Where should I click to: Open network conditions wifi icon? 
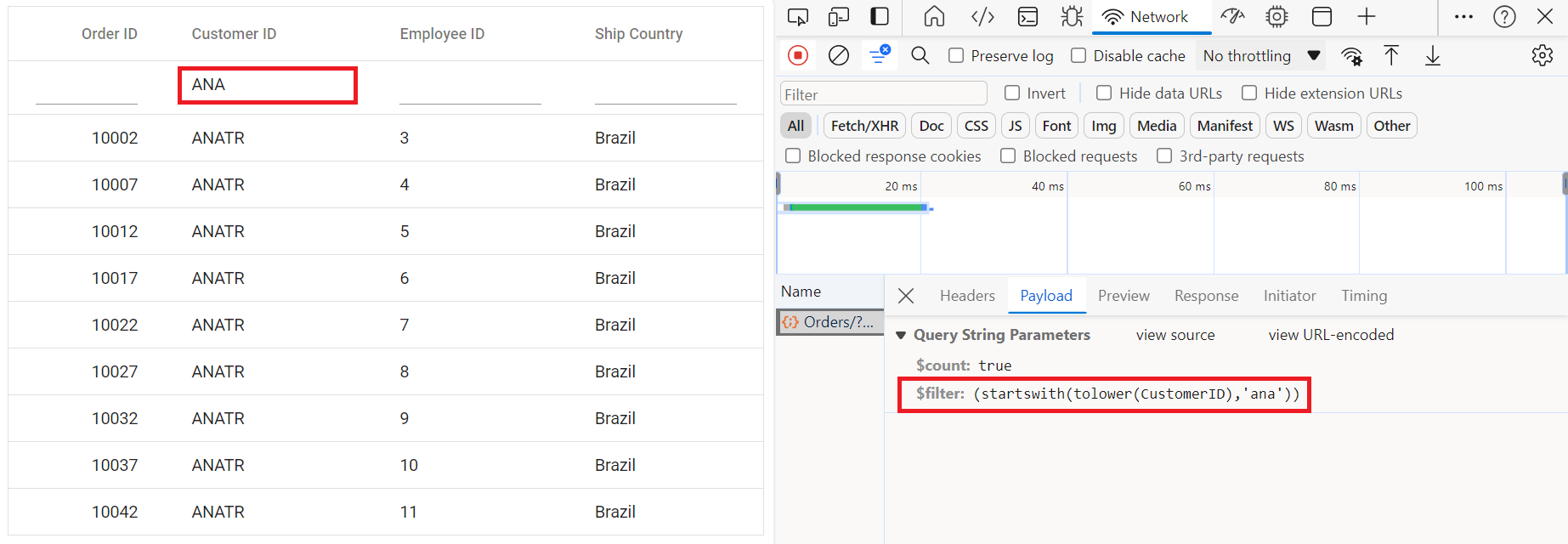tap(1351, 56)
